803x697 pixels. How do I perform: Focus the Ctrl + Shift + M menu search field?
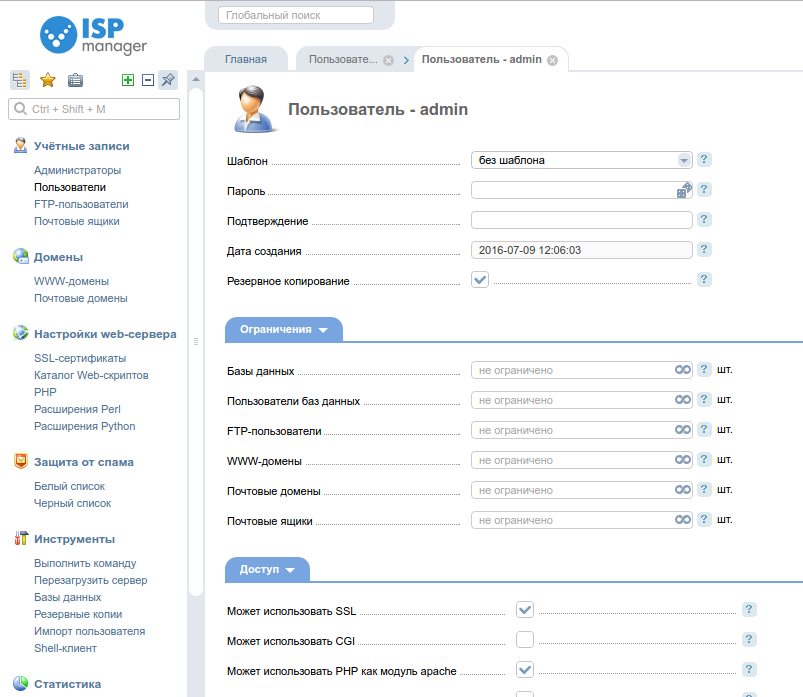pyautogui.click(x=94, y=109)
